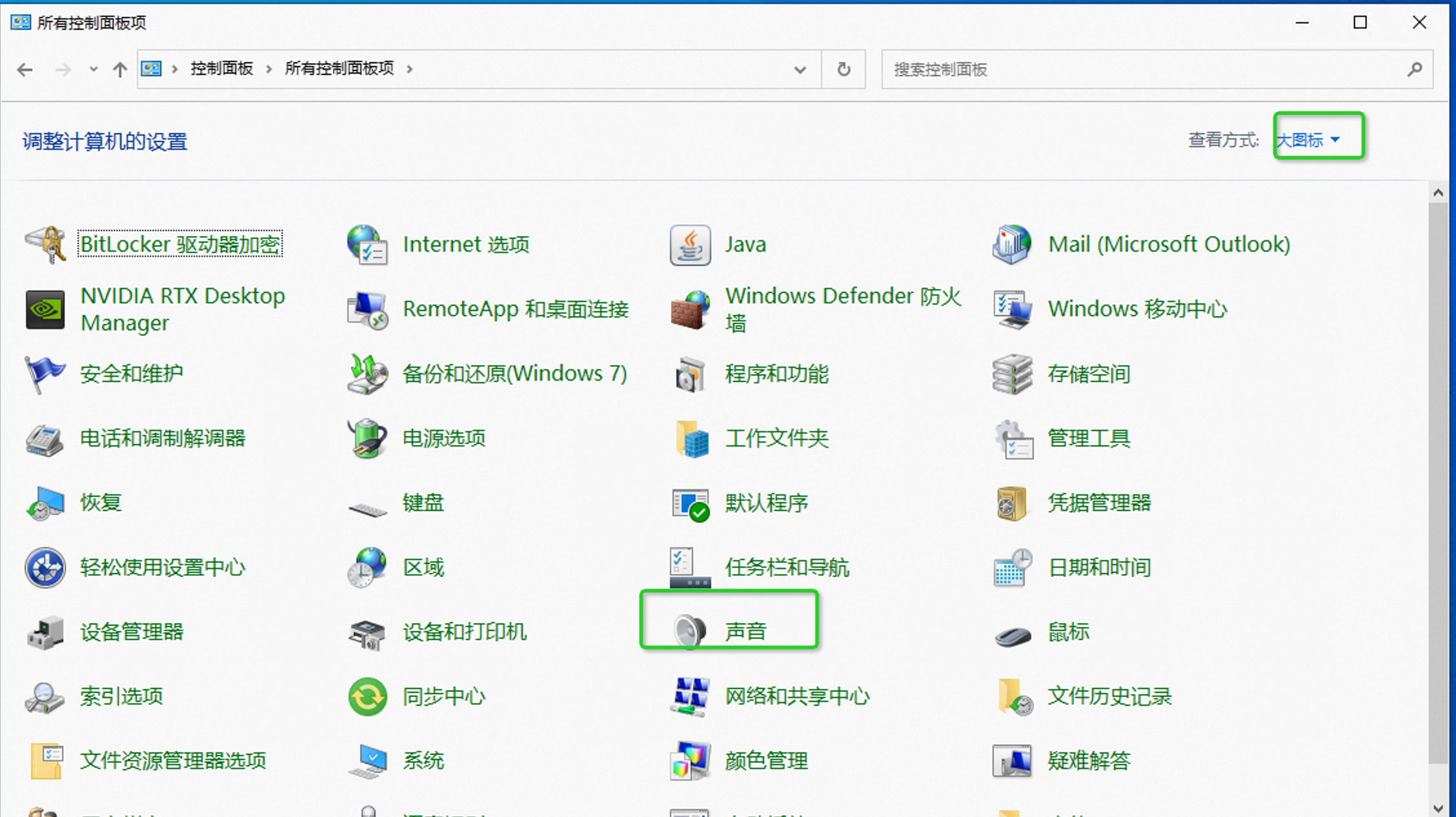Viewport: 1456px width, 817px height.
Task: Refresh the control panel view
Action: coord(844,69)
